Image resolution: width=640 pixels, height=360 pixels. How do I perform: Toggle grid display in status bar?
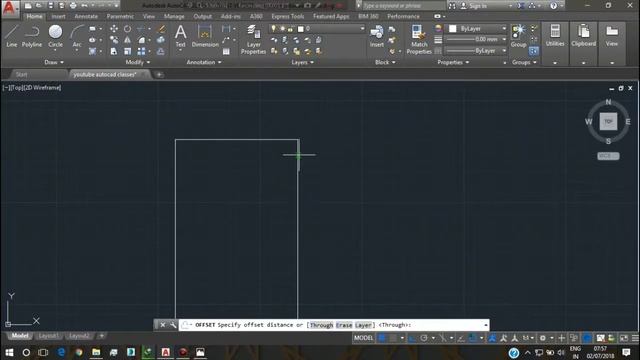click(x=382, y=338)
